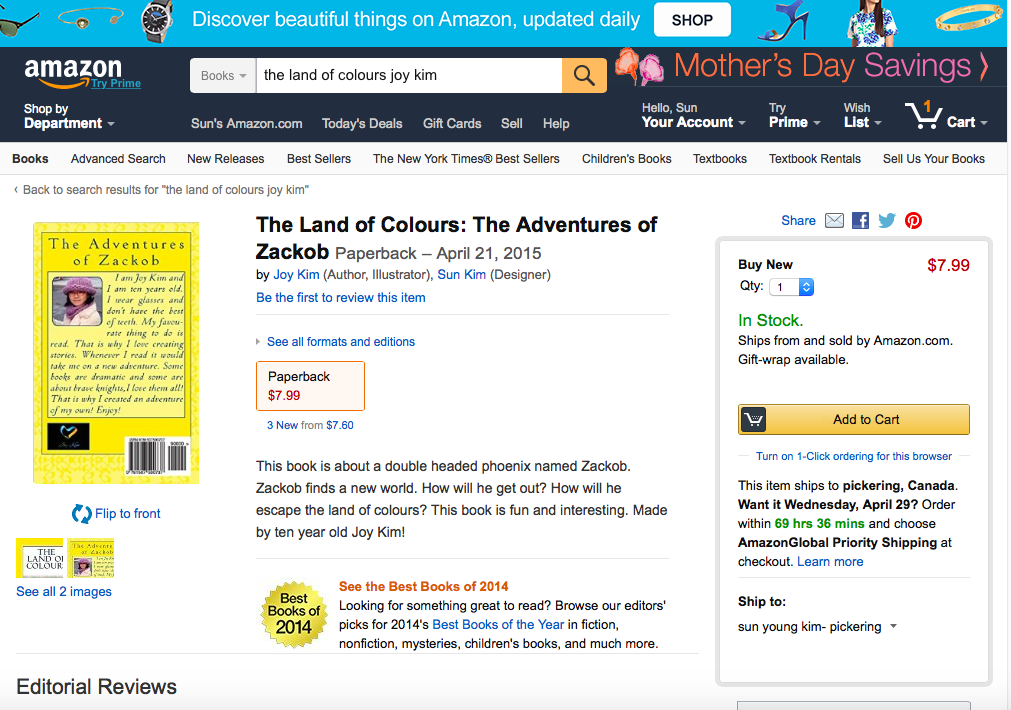Go to the Amazon home logo
This screenshot has width=1011, height=710.
(73, 71)
